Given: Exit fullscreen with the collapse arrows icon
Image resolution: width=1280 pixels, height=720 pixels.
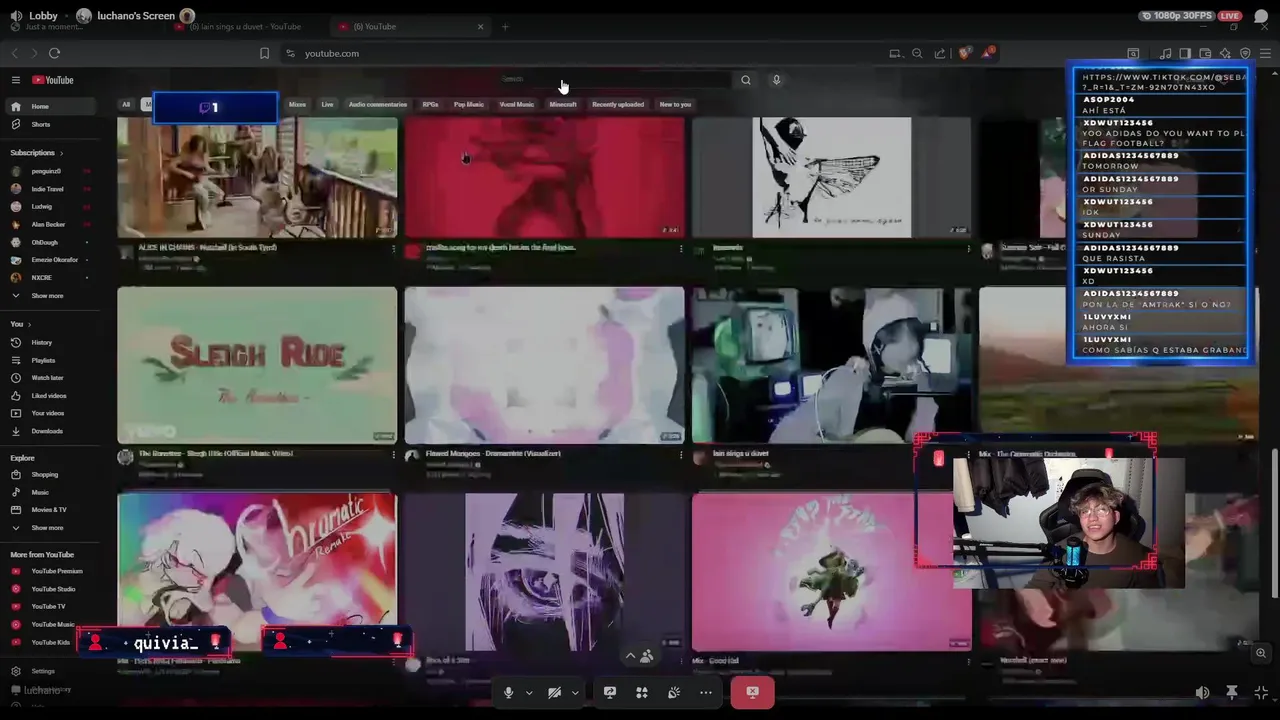Looking at the screenshot, I should coord(1261,692).
